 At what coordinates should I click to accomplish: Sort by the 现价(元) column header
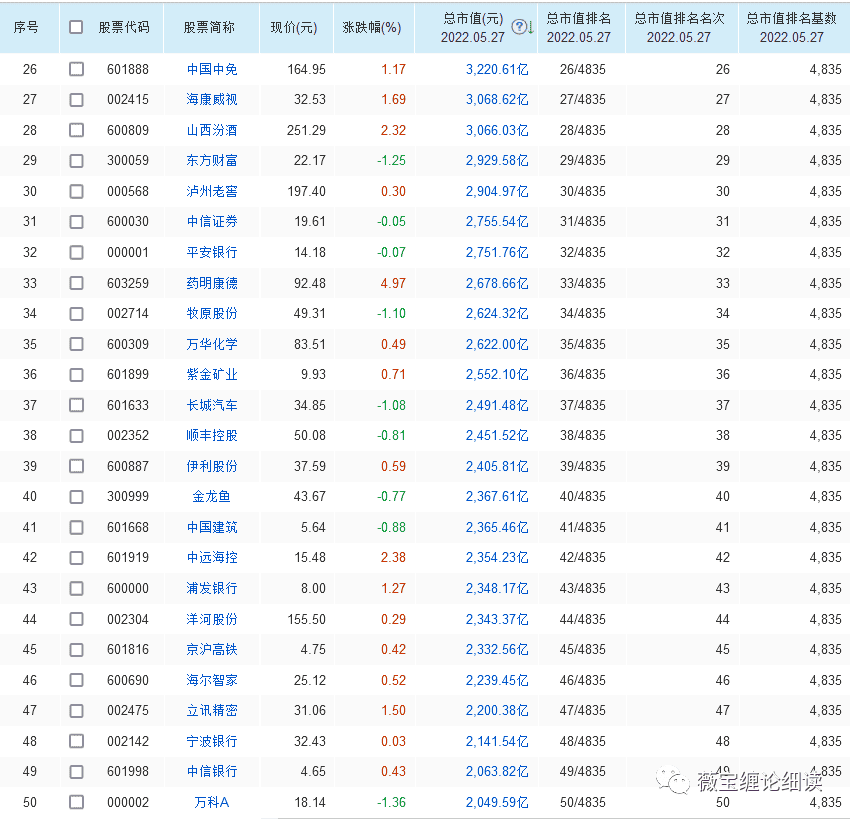click(294, 28)
